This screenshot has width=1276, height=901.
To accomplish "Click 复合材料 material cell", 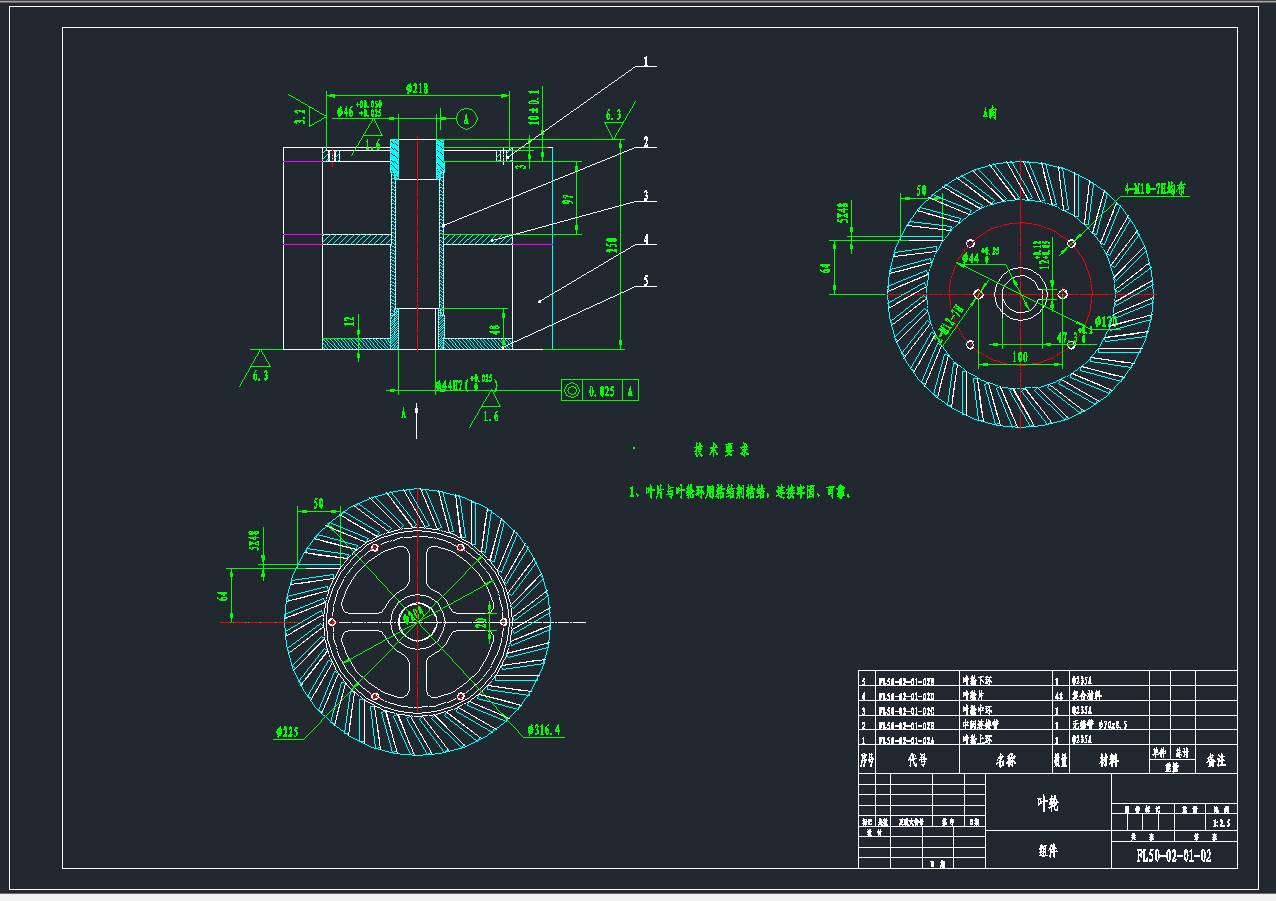I will pyautogui.click(x=1088, y=693).
